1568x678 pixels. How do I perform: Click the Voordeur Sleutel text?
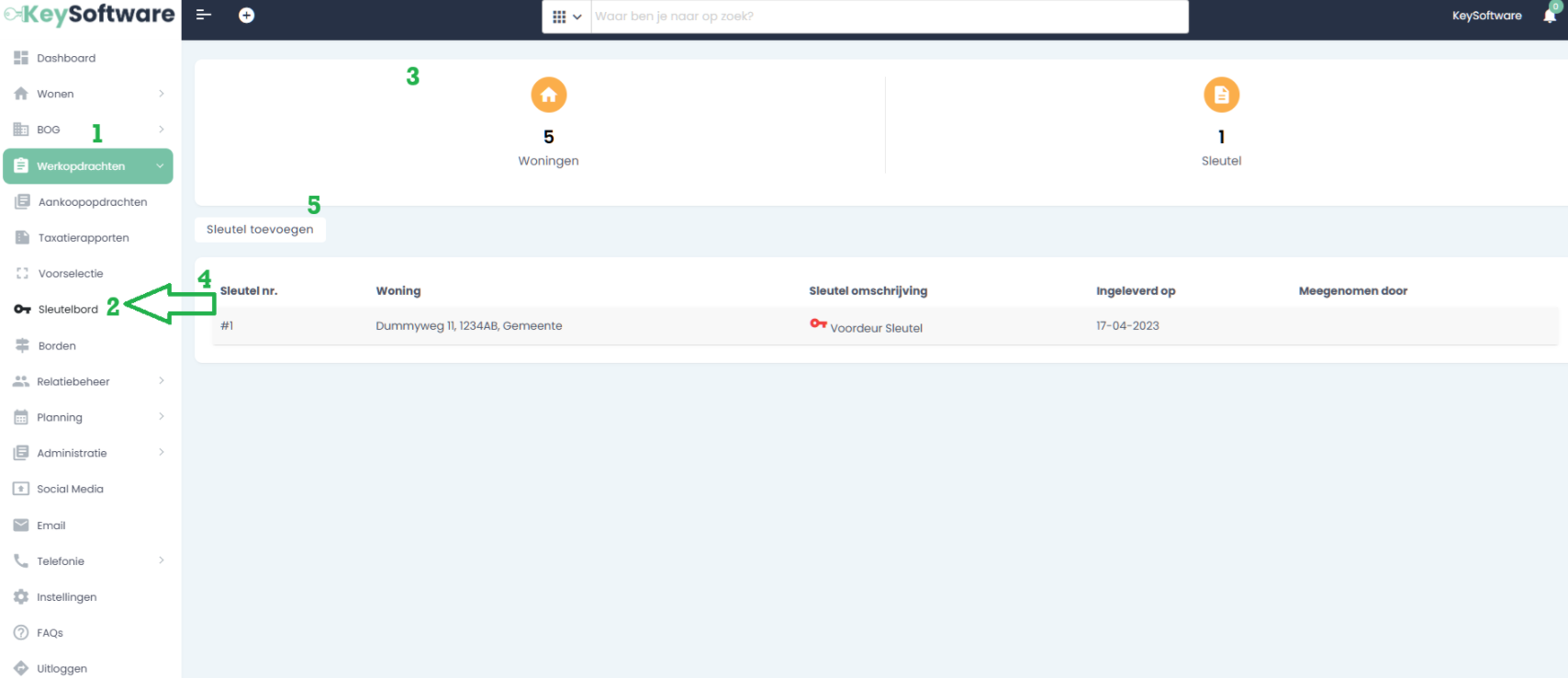[877, 328]
